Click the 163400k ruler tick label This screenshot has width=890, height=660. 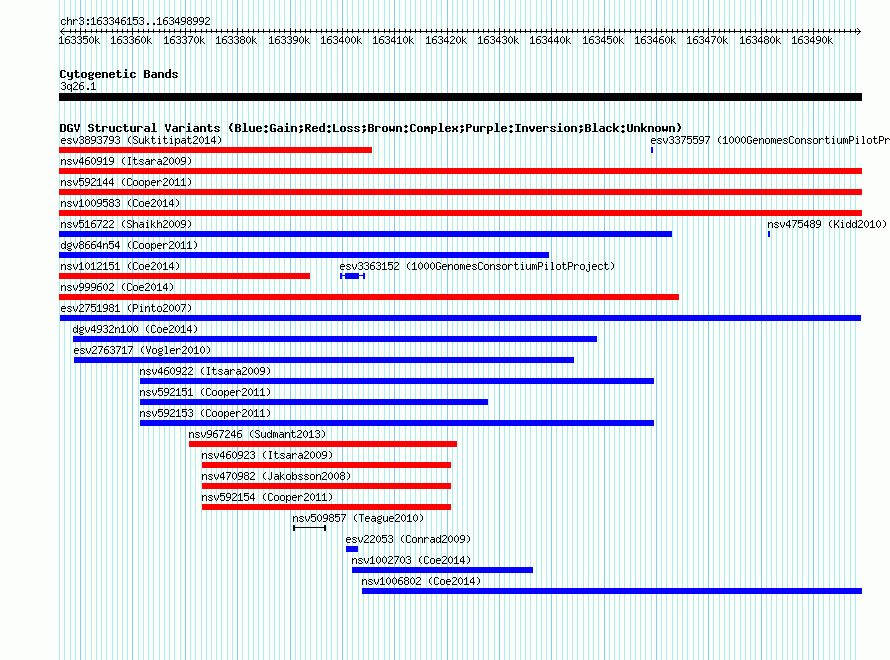pyautogui.click(x=341, y=40)
